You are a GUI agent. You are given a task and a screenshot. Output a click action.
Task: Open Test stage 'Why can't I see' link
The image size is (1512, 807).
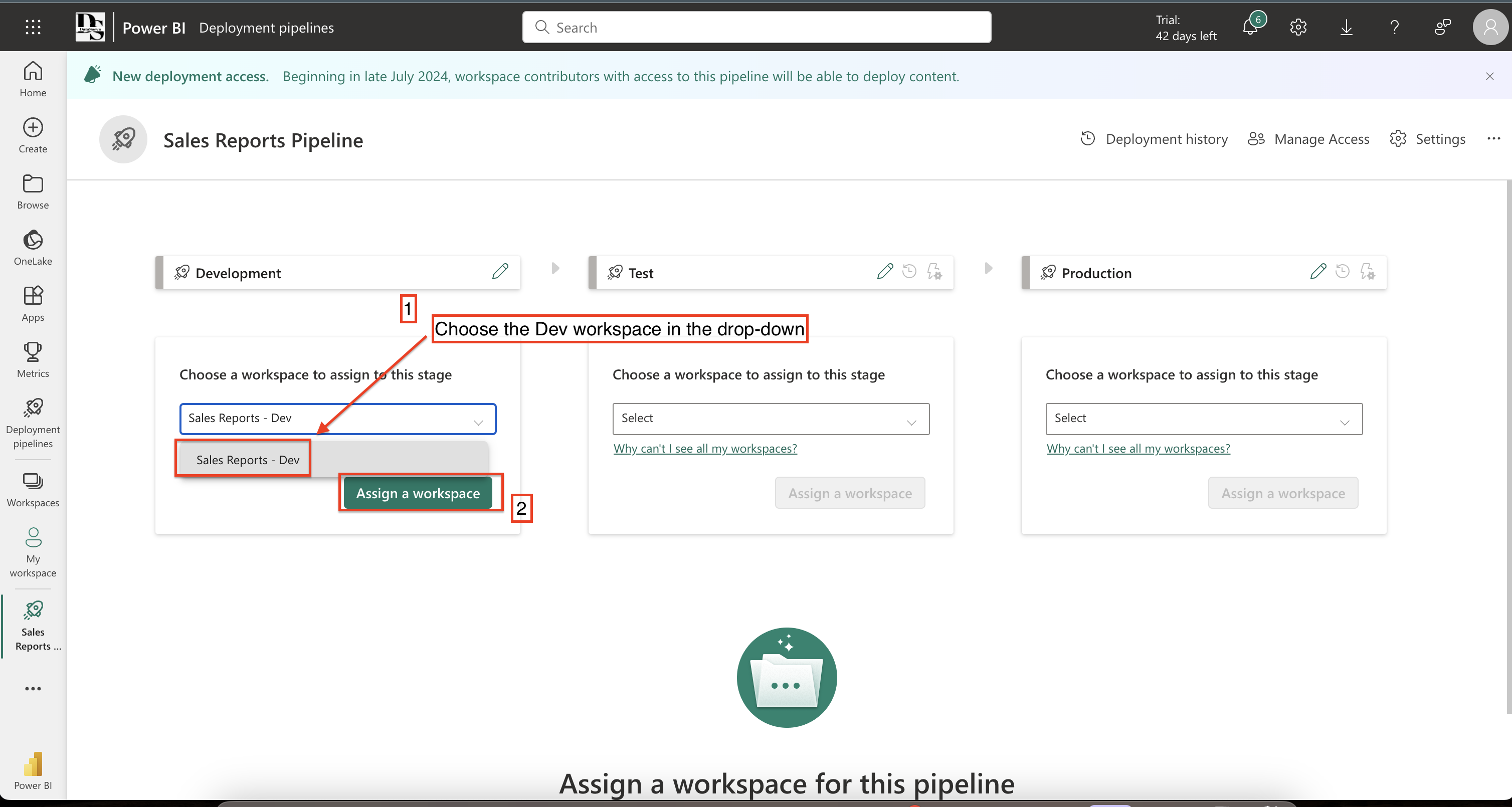705,449
